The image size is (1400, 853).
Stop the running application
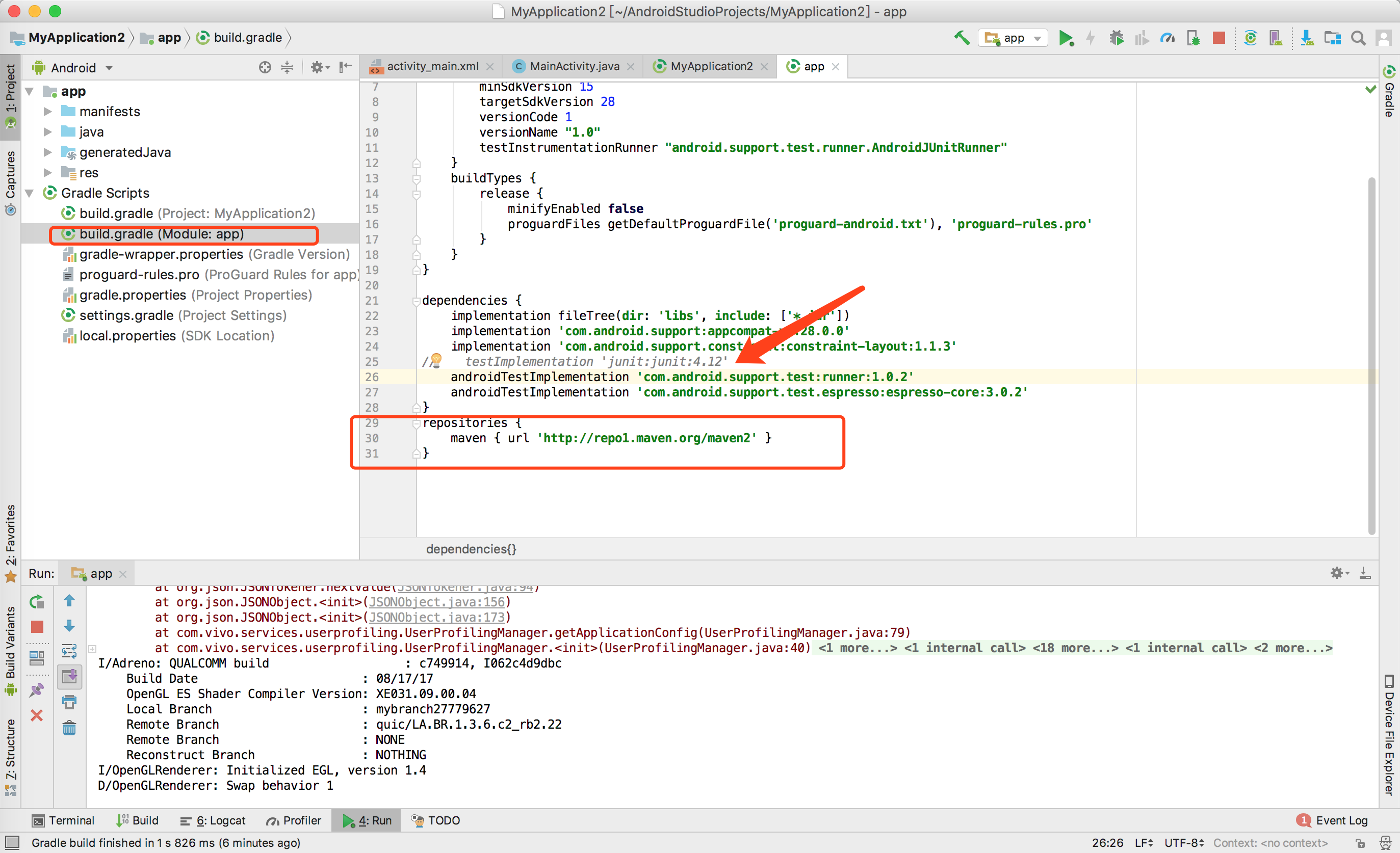[1220, 38]
